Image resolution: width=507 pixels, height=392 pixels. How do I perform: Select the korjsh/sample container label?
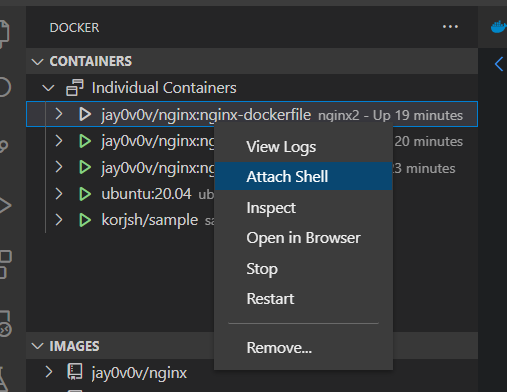(150, 220)
